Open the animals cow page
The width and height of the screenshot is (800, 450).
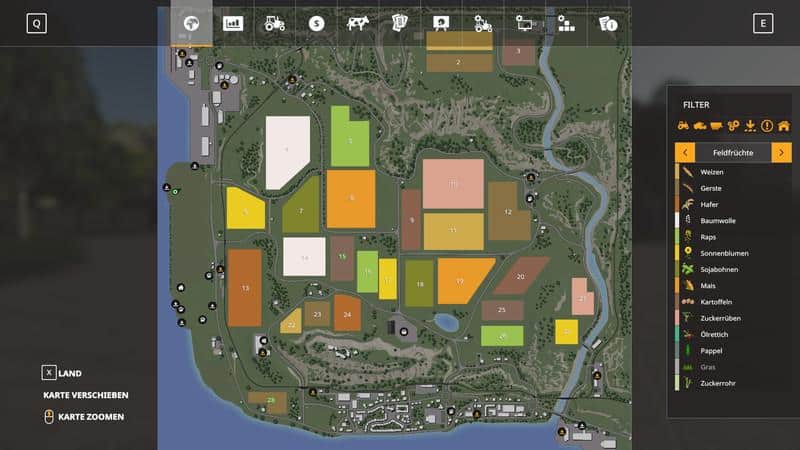358,24
